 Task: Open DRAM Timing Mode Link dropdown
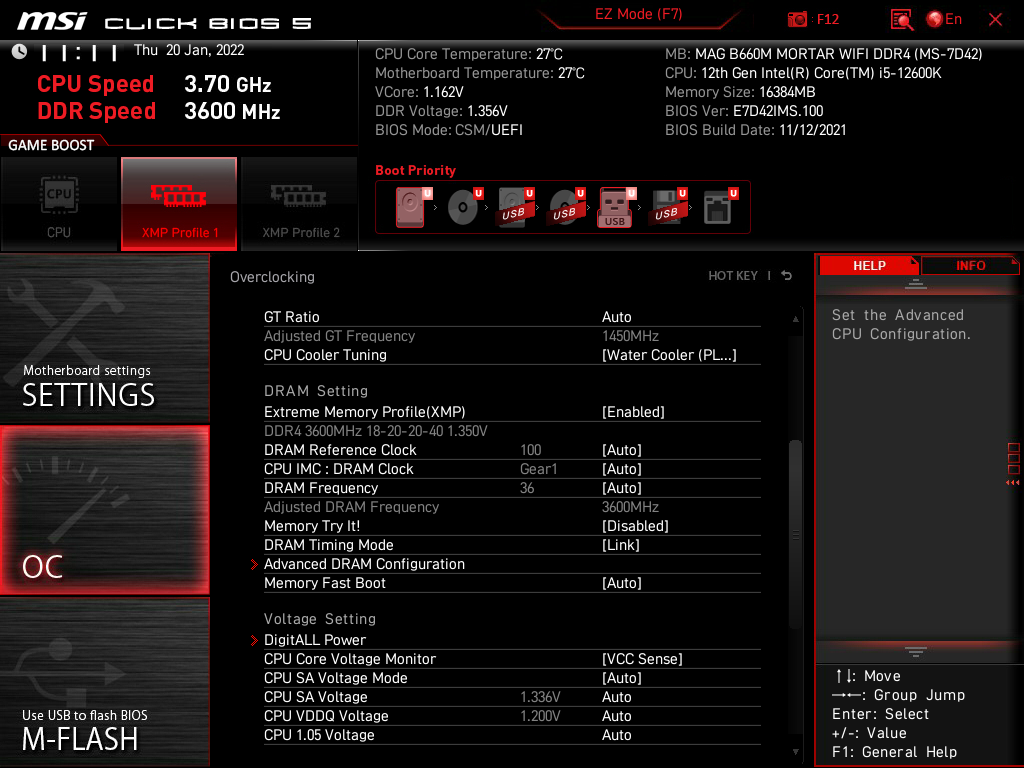[x=620, y=545]
